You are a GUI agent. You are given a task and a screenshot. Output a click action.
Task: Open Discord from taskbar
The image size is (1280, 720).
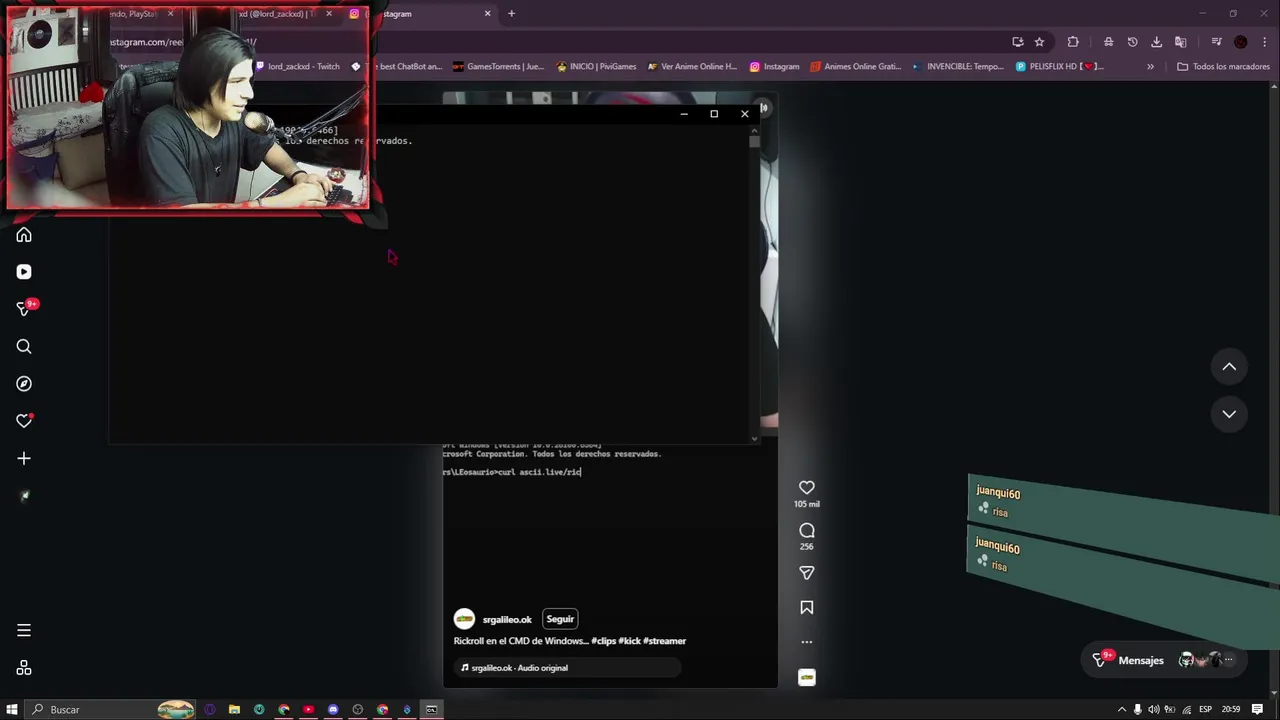(x=333, y=710)
